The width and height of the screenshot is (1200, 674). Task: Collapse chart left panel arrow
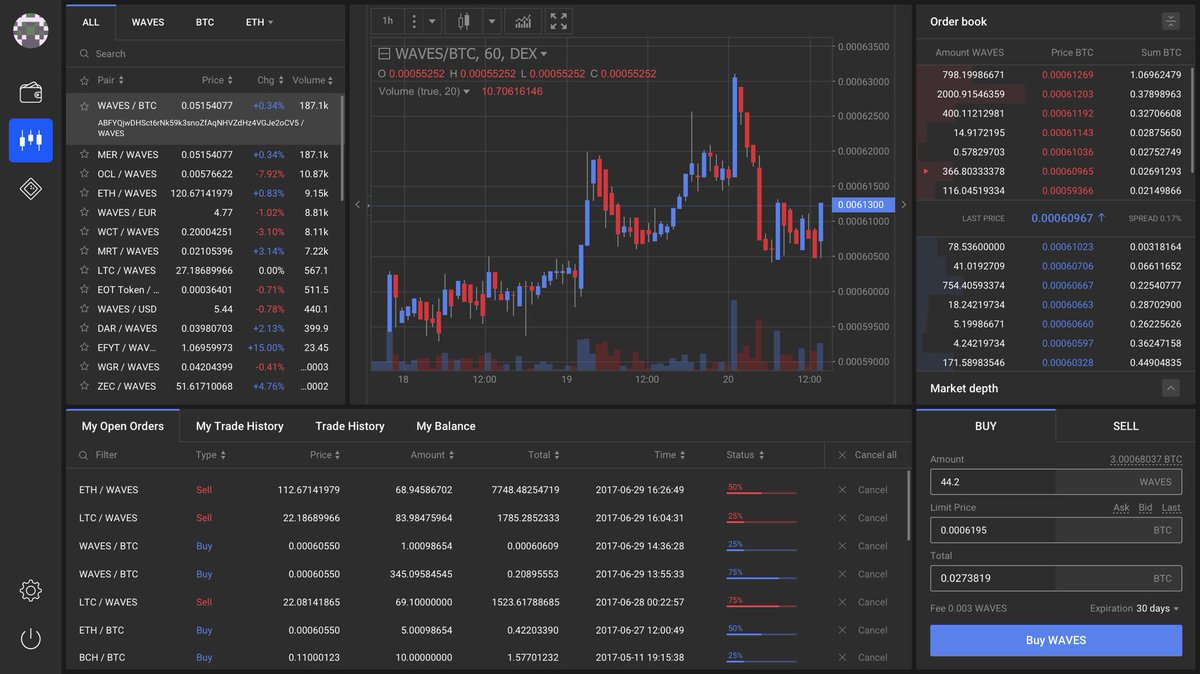click(x=358, y=204)
